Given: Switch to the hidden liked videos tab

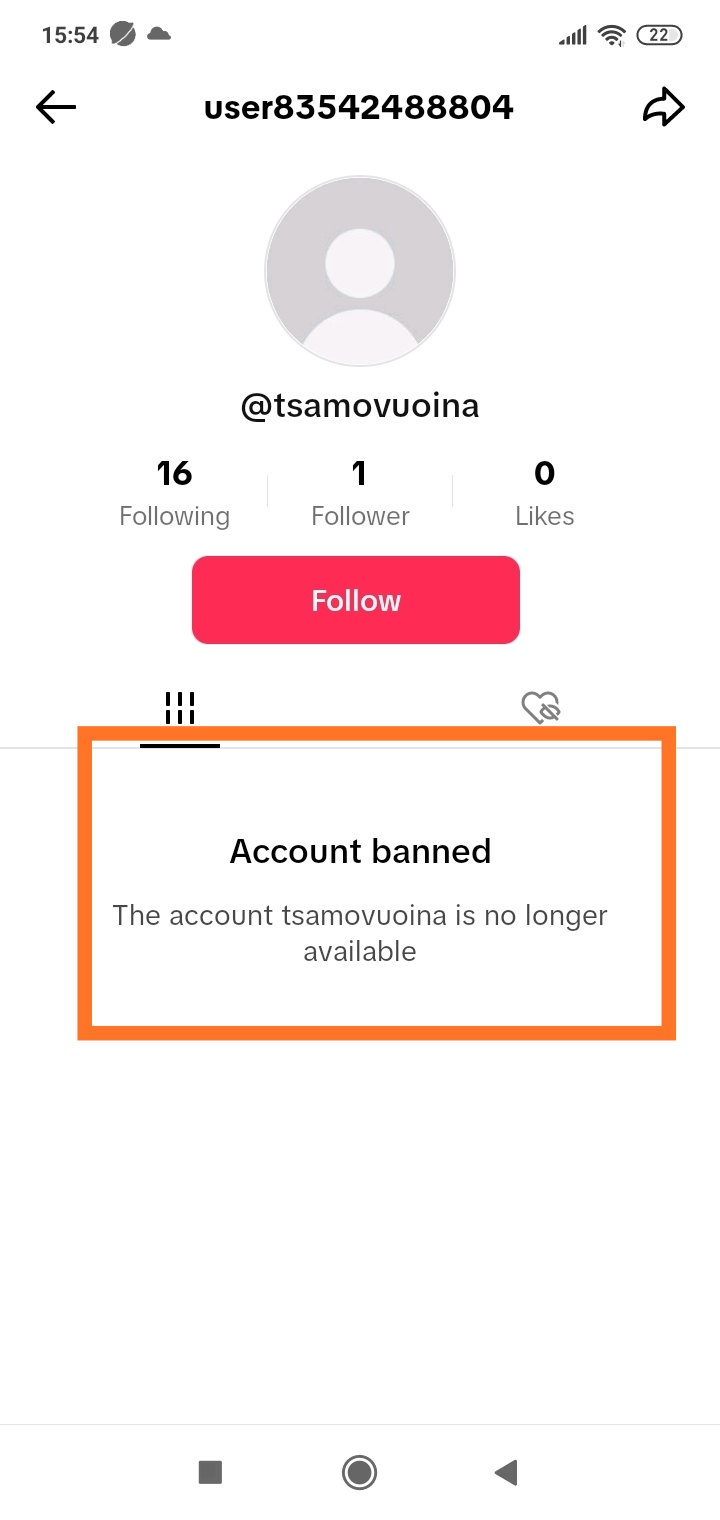Looking at the screenshot, I should tap(541, 708).
